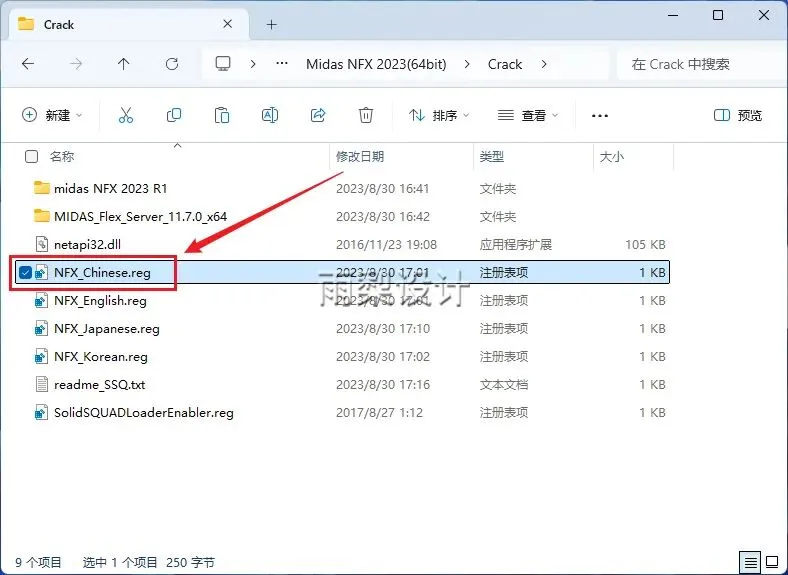
Task: Click the 文本文档 type cell
Action: (504, 385)
